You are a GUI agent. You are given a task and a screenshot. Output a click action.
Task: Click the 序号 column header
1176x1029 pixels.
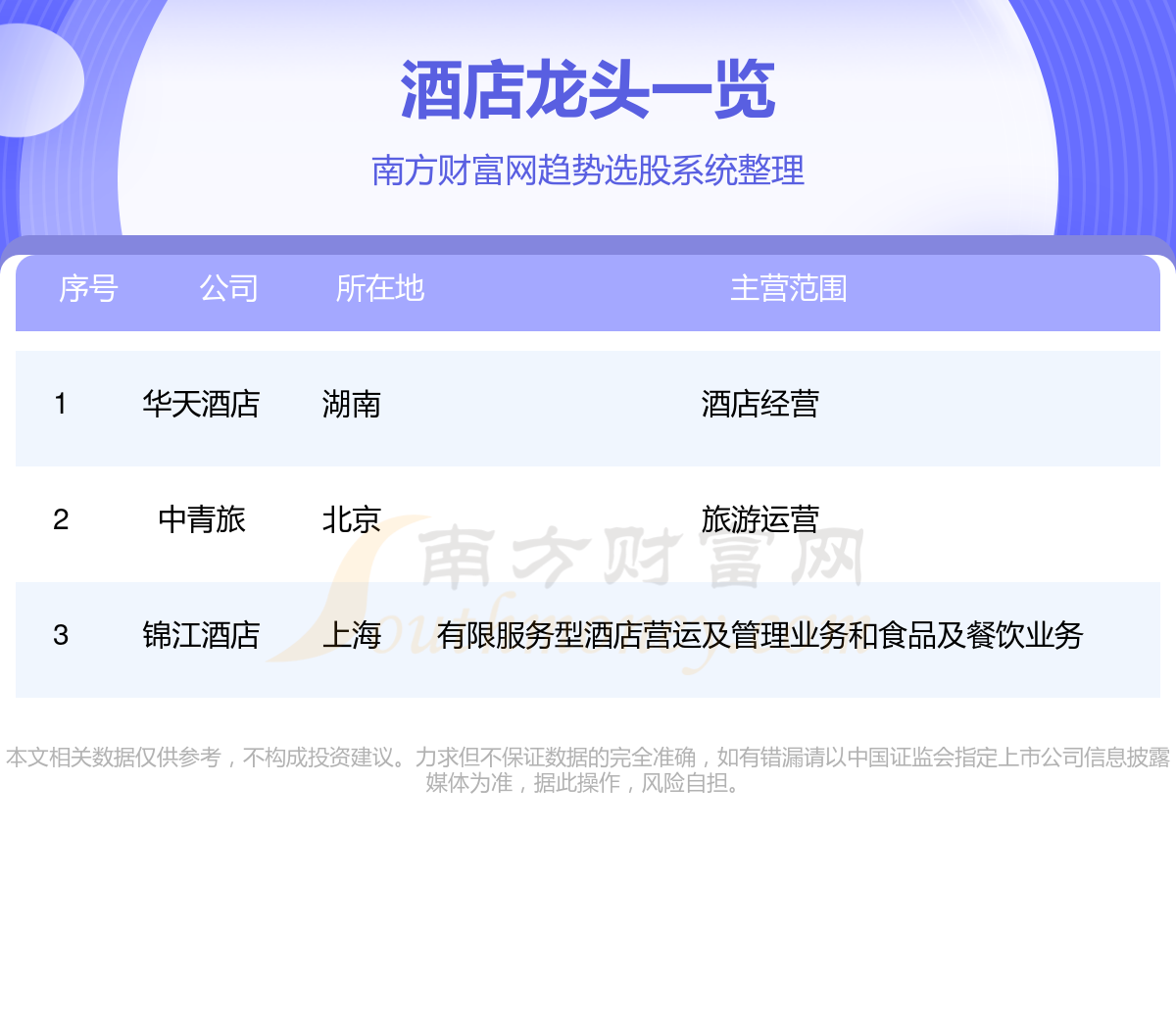(x=88, y=288)
